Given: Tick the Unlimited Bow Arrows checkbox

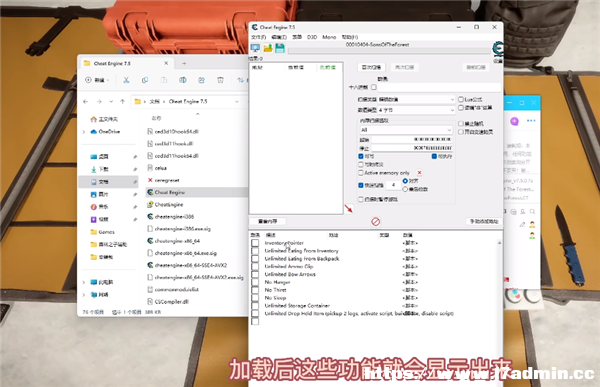Looking at the screenshot, I should (x=255, y=274).
